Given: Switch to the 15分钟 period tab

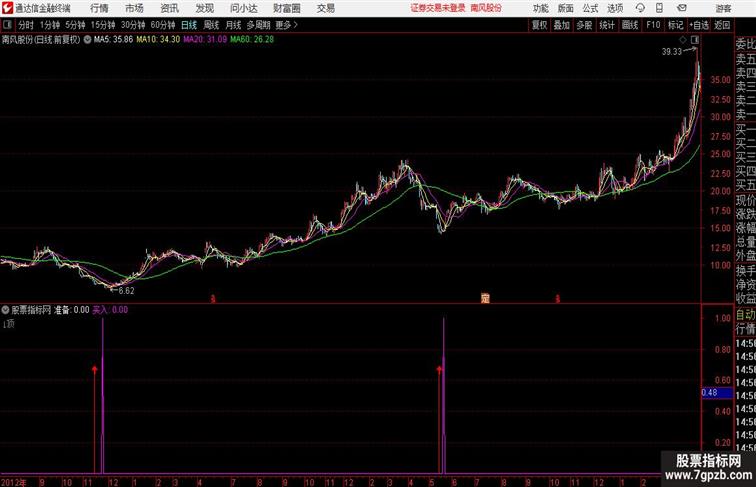Looking at the screenshot, I should pos(103,25).
